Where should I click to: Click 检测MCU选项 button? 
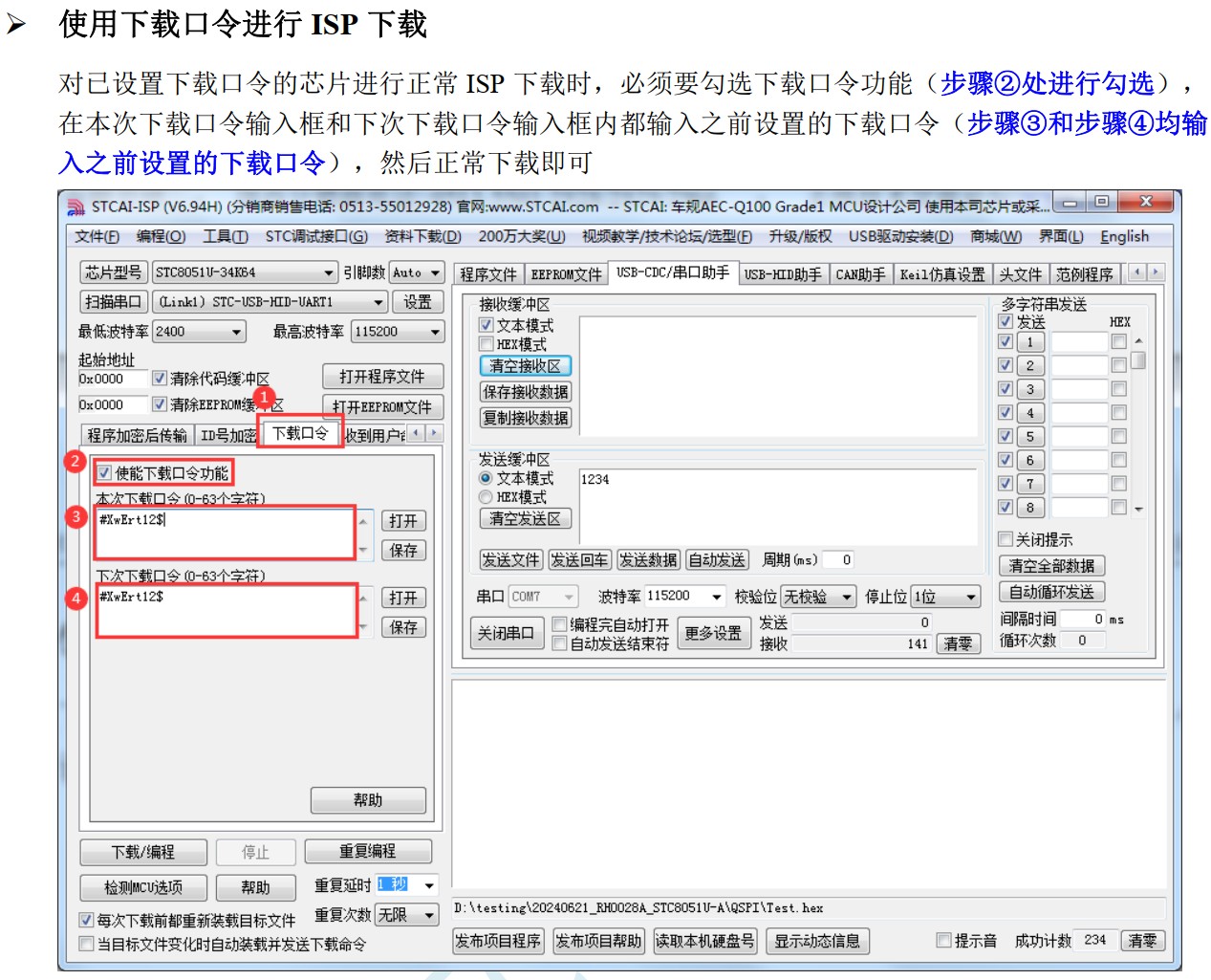(143, 887)
